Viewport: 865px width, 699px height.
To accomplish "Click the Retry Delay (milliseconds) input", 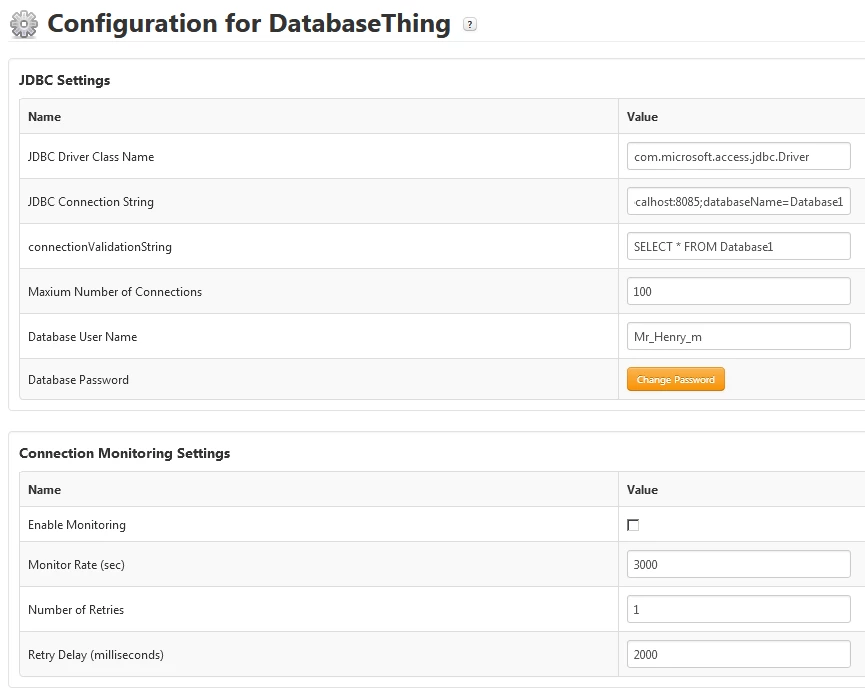I will [x=738, y=654].
